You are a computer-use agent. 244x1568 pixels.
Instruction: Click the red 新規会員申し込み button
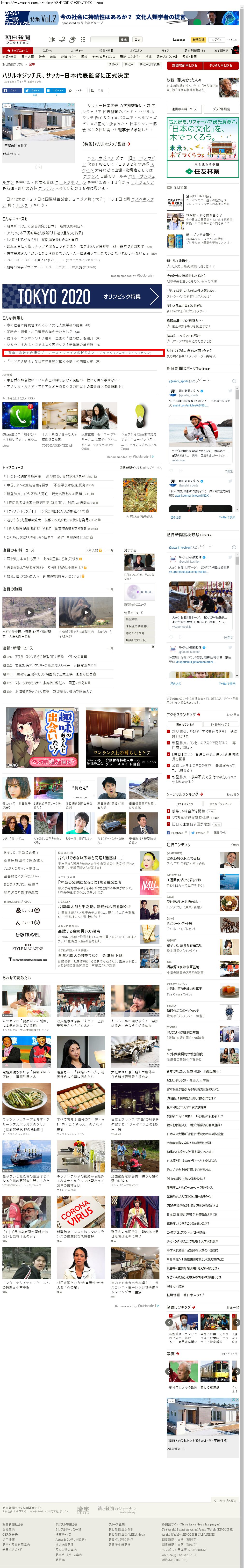coord(184,65)
